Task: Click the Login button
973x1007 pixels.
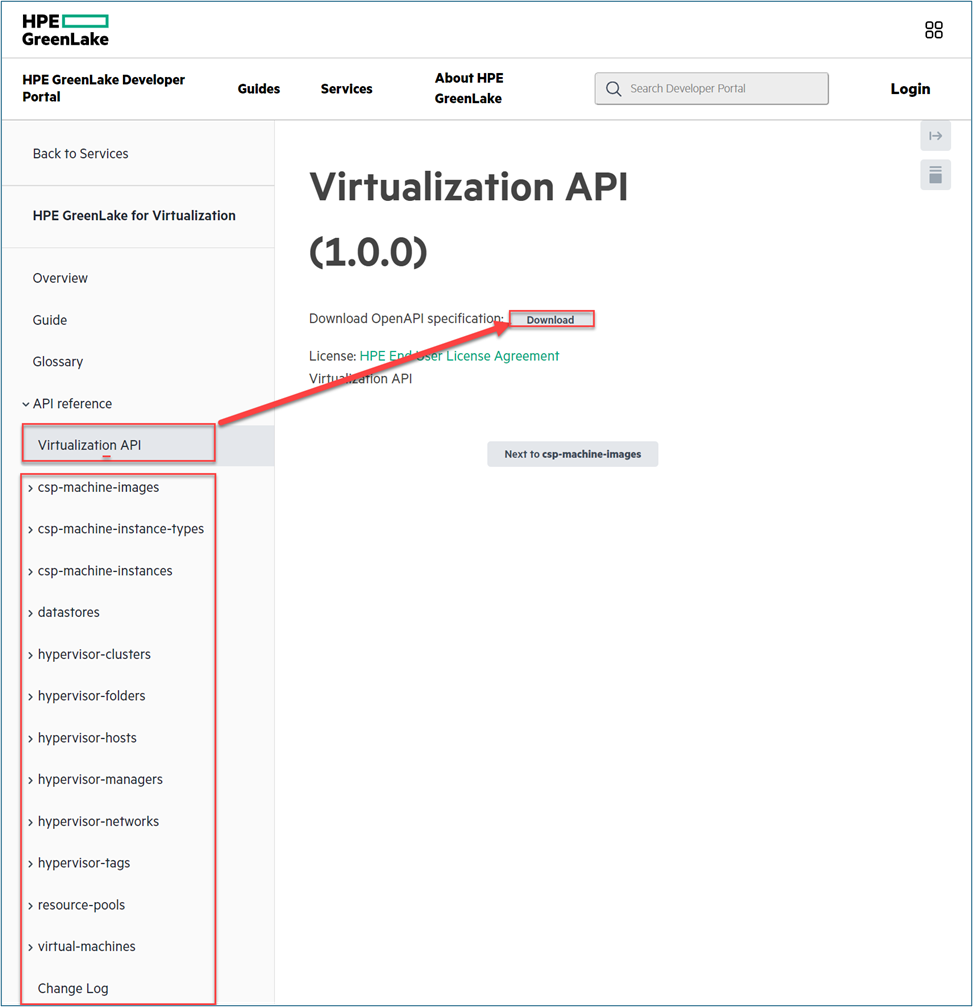Action: (910, 89)
